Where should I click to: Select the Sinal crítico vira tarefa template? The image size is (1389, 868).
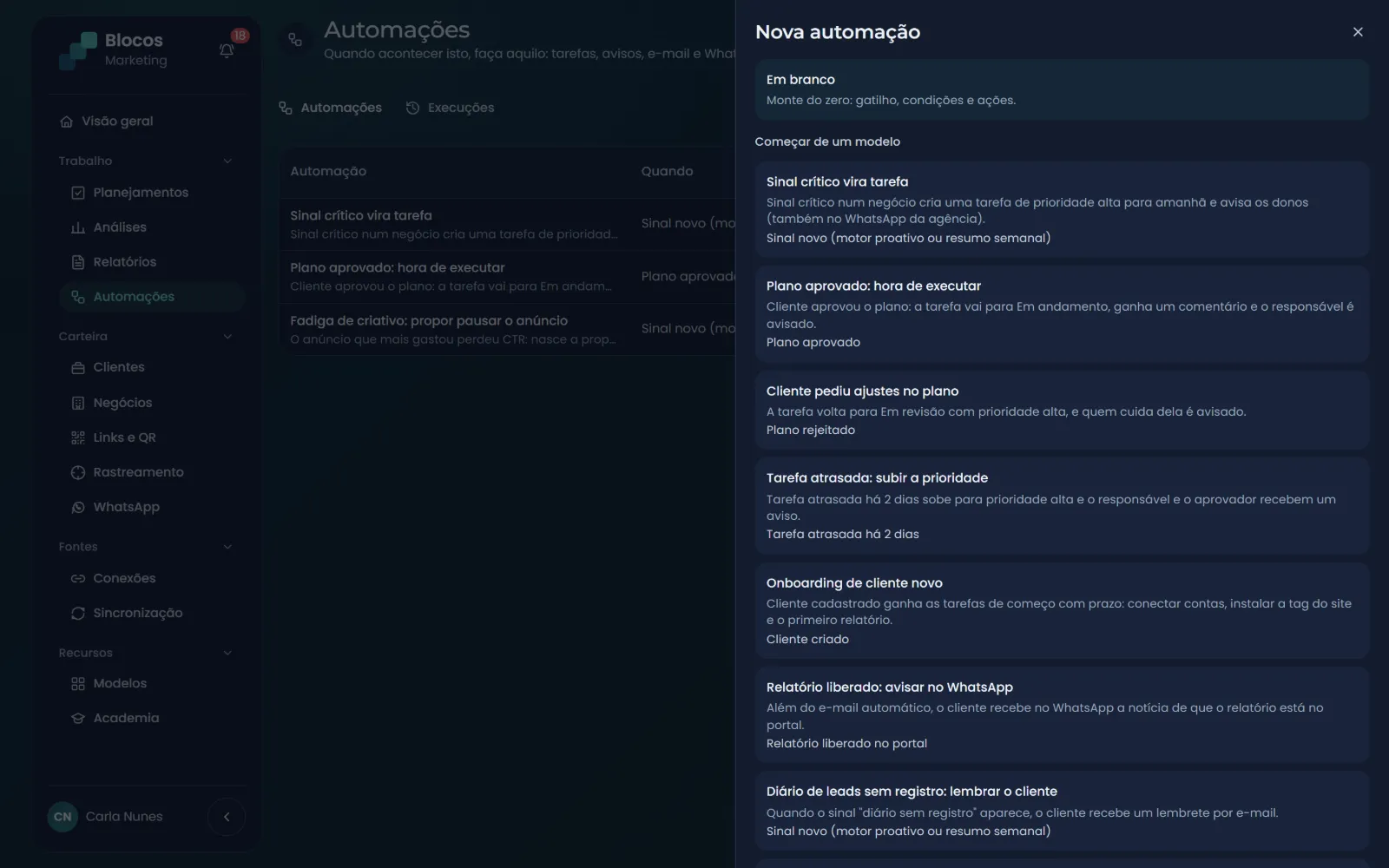click(1062, 209)
